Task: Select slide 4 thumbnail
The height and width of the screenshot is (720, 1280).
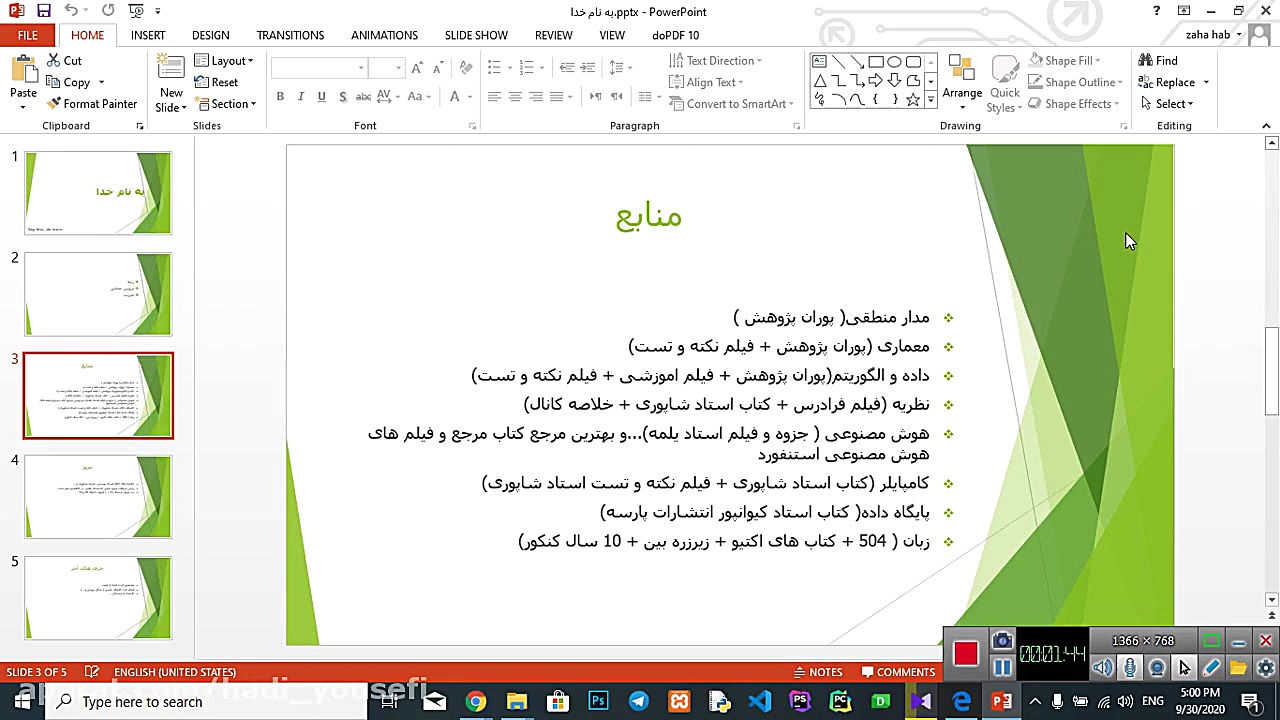Action: [x=97, y=496]
